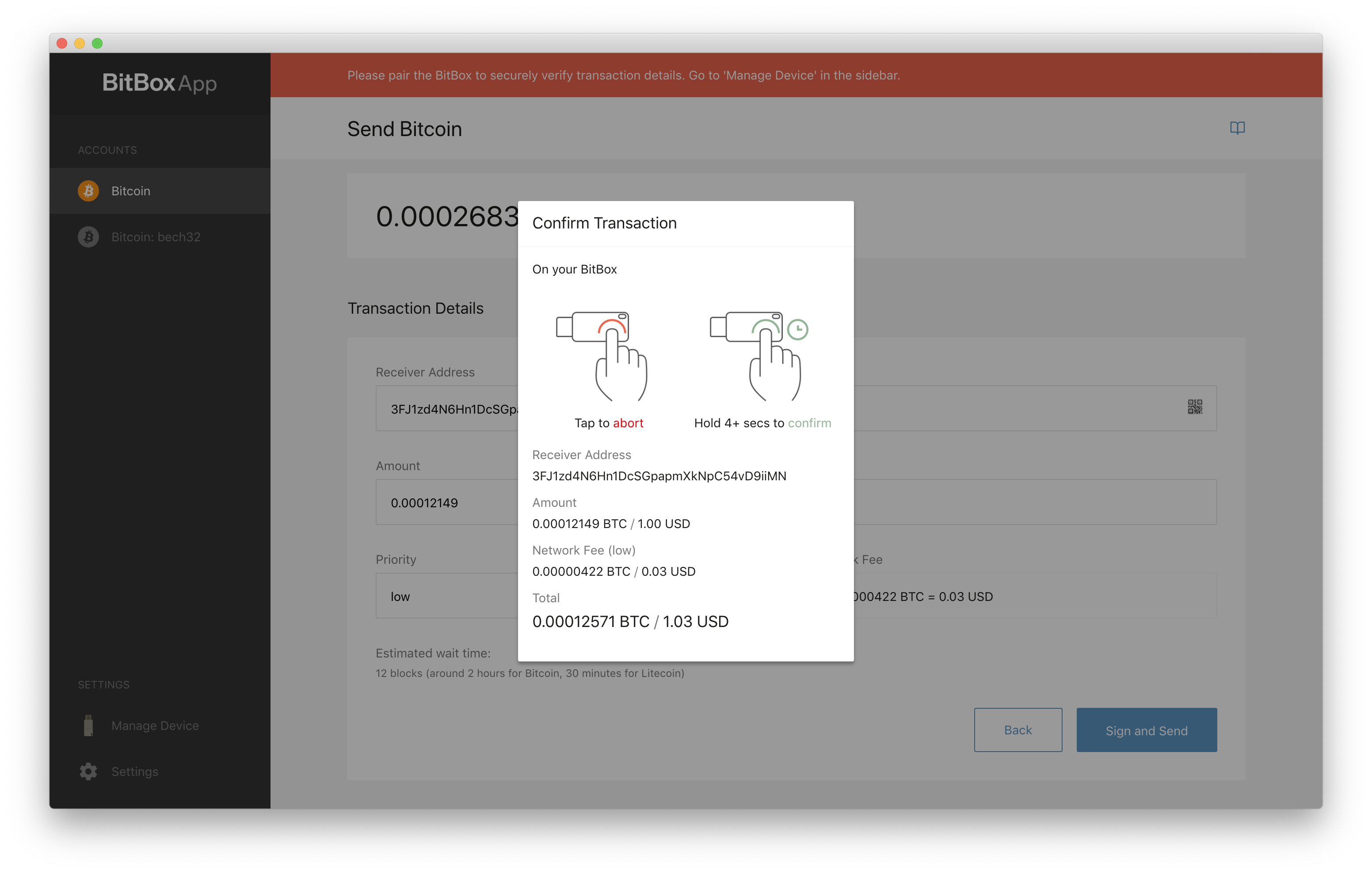Click the 'On your BitBox' text
The height and width of the screenshot is (874, 1372).
click(574, 269)
